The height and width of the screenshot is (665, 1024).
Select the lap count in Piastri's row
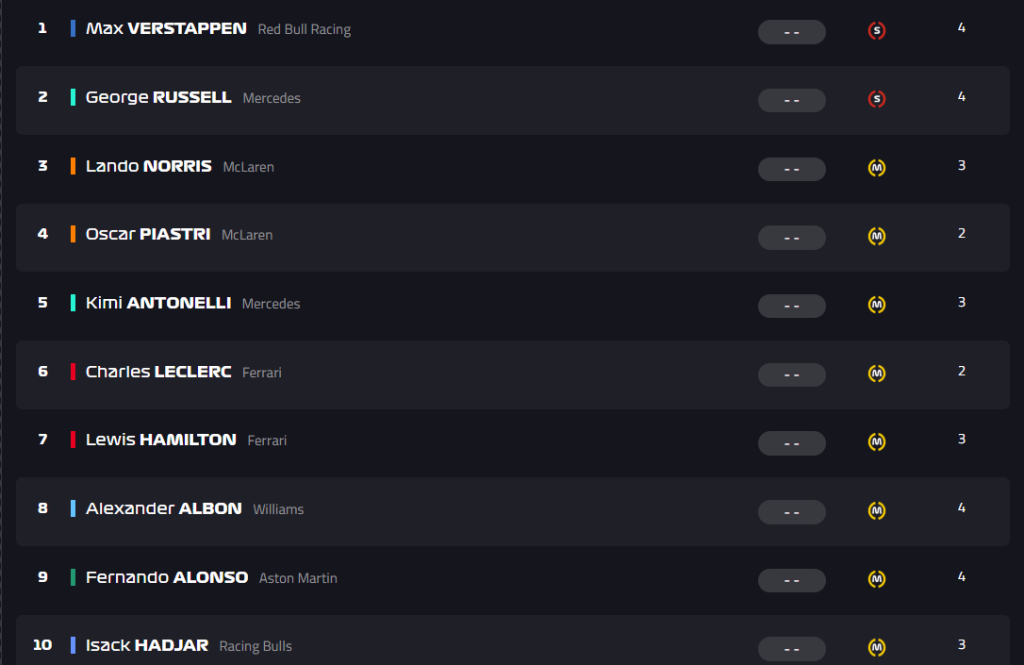tap(961, 233)
